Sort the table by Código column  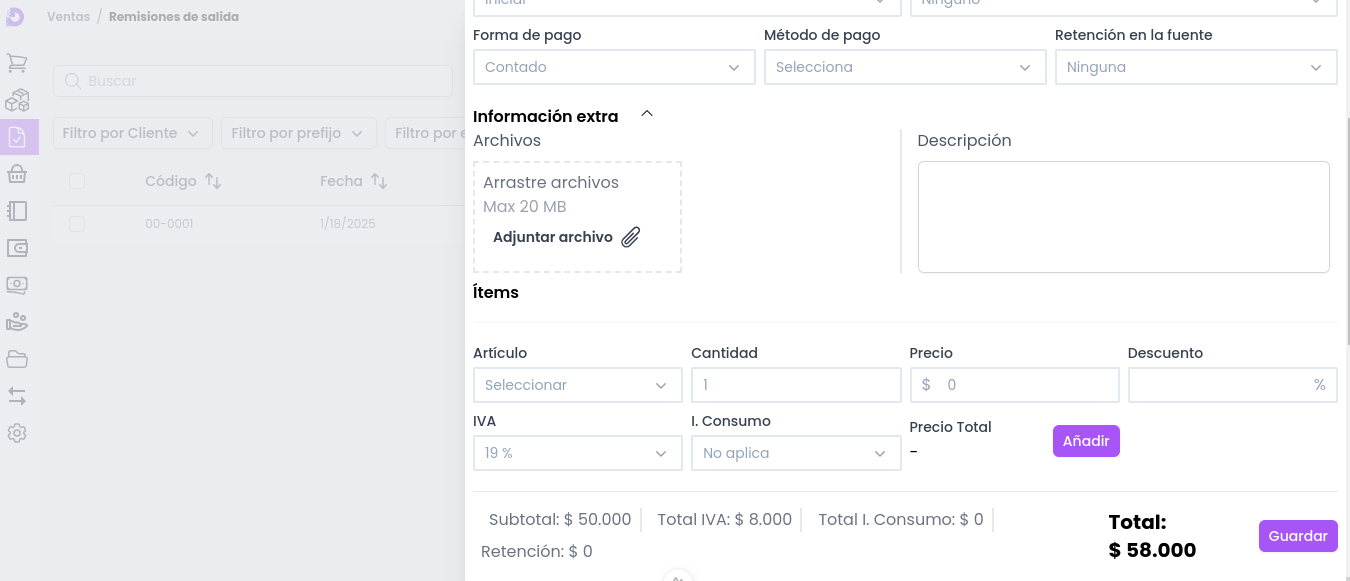tap(212, 181)
